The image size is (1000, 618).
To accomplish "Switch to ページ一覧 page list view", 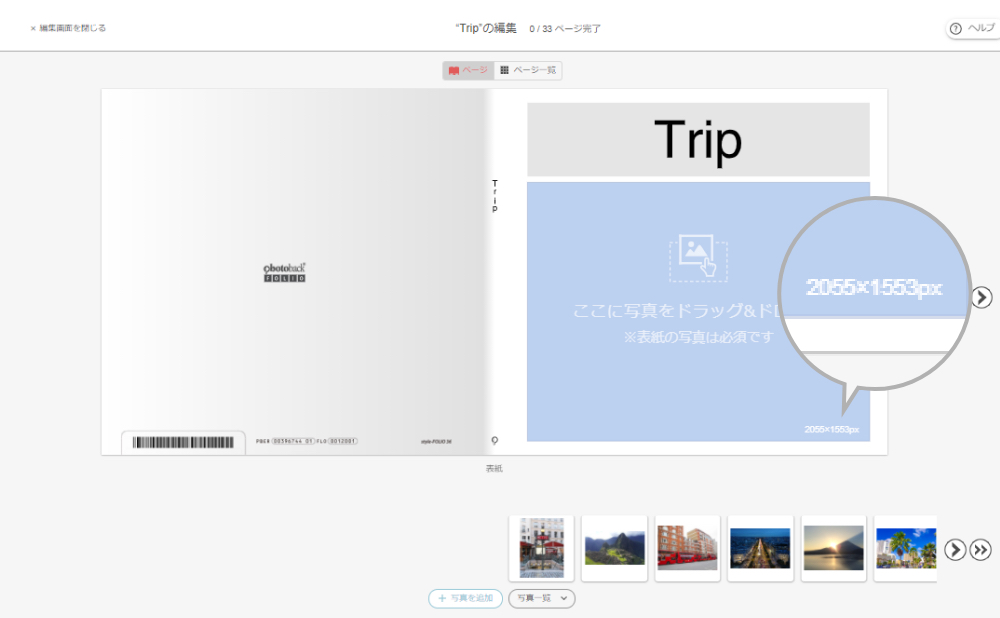I will click(x=528, y=71).
